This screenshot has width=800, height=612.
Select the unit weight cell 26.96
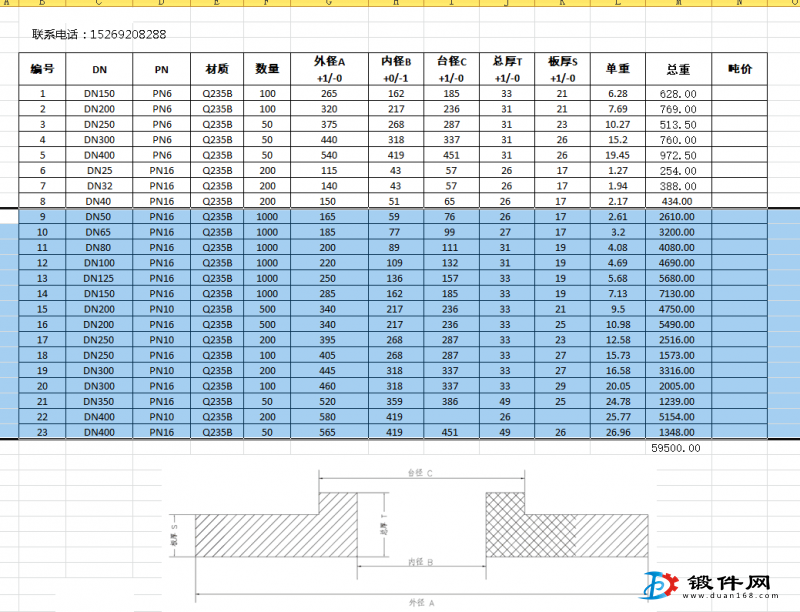tap(618, 432)
